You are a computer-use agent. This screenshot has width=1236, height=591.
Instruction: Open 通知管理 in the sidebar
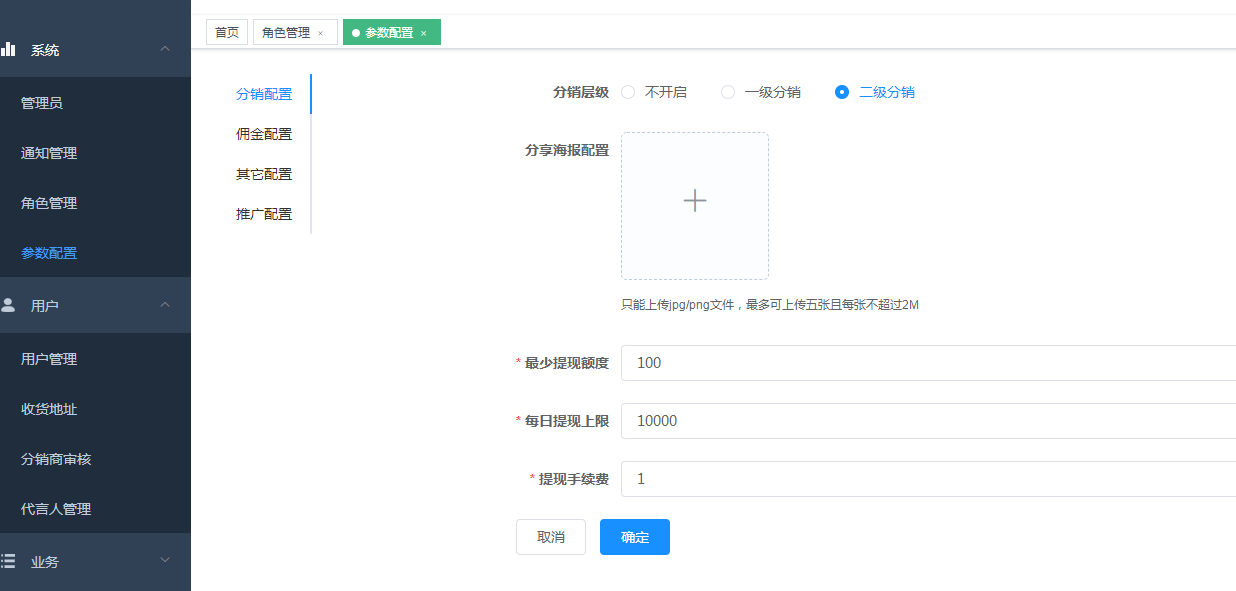click(95, 153)
